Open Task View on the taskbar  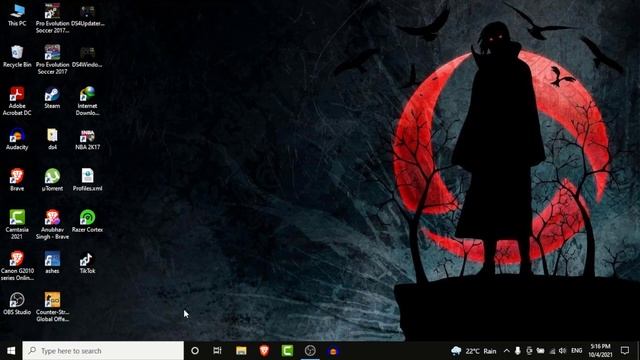(x=218, y=351)
